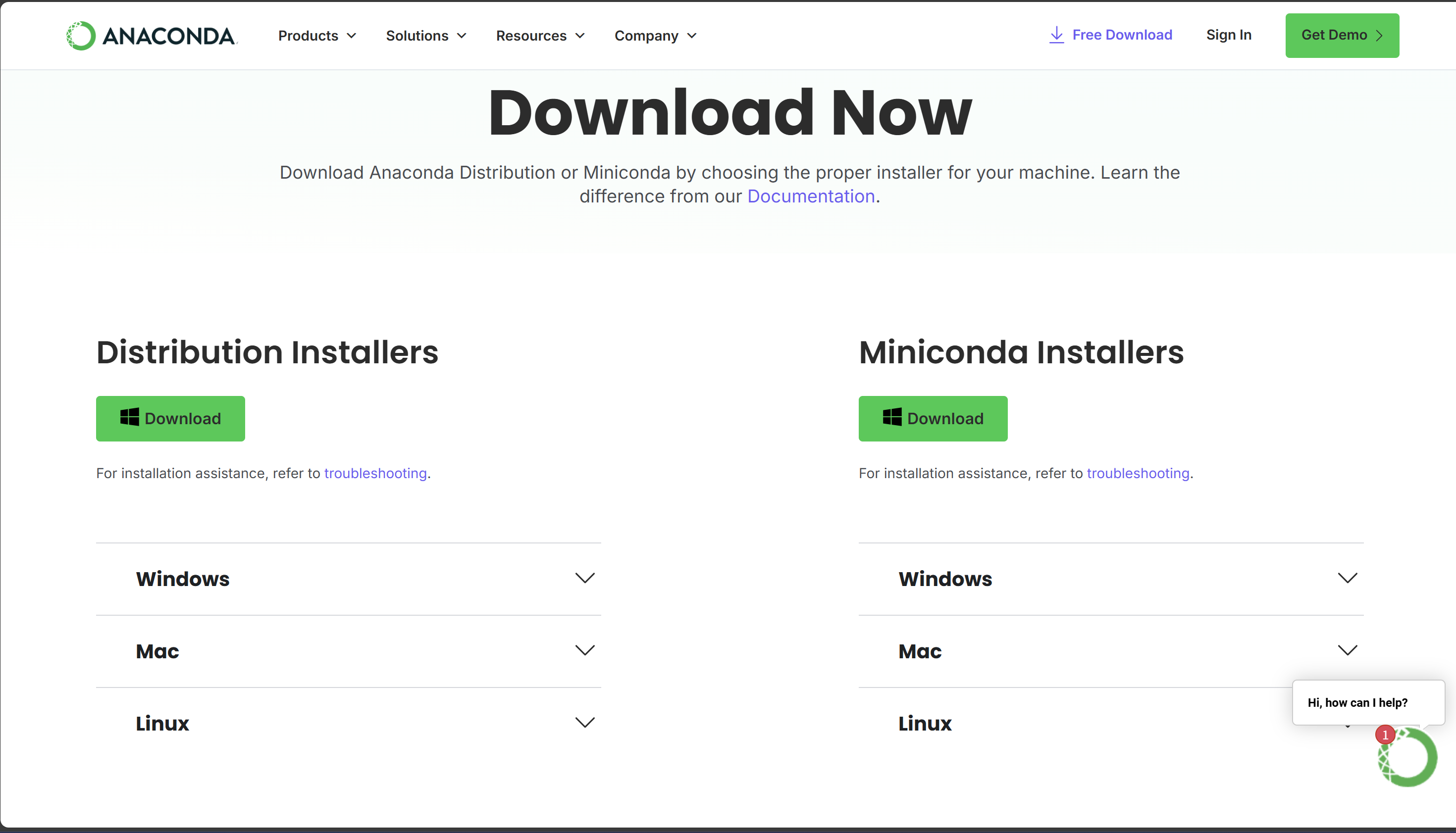
Task: Click the download arrow icon beside Free Download
Action: coord(1056,35)
